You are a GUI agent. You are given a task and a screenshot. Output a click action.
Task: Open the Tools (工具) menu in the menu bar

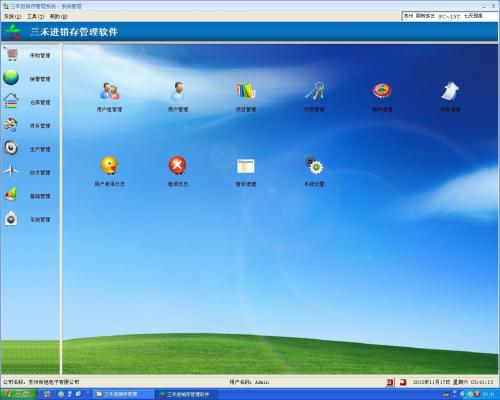tap(35, 16)
